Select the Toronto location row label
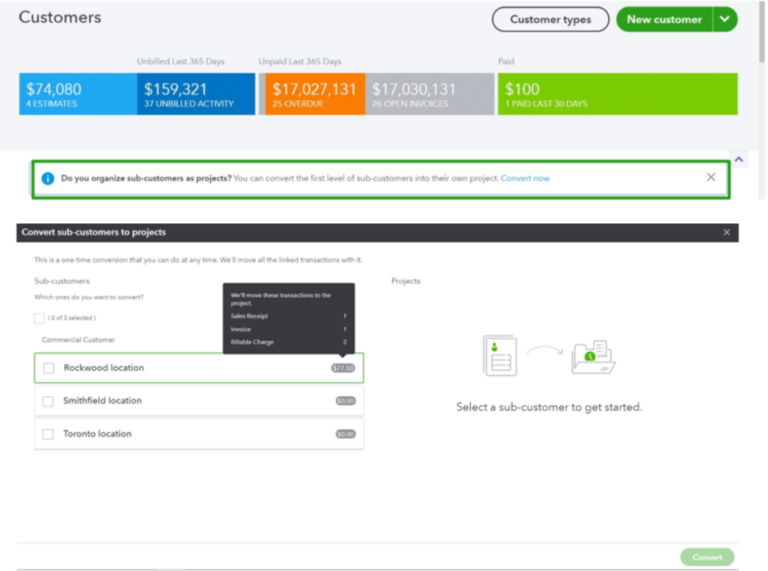The image size is (768, 571). [97, 434]
